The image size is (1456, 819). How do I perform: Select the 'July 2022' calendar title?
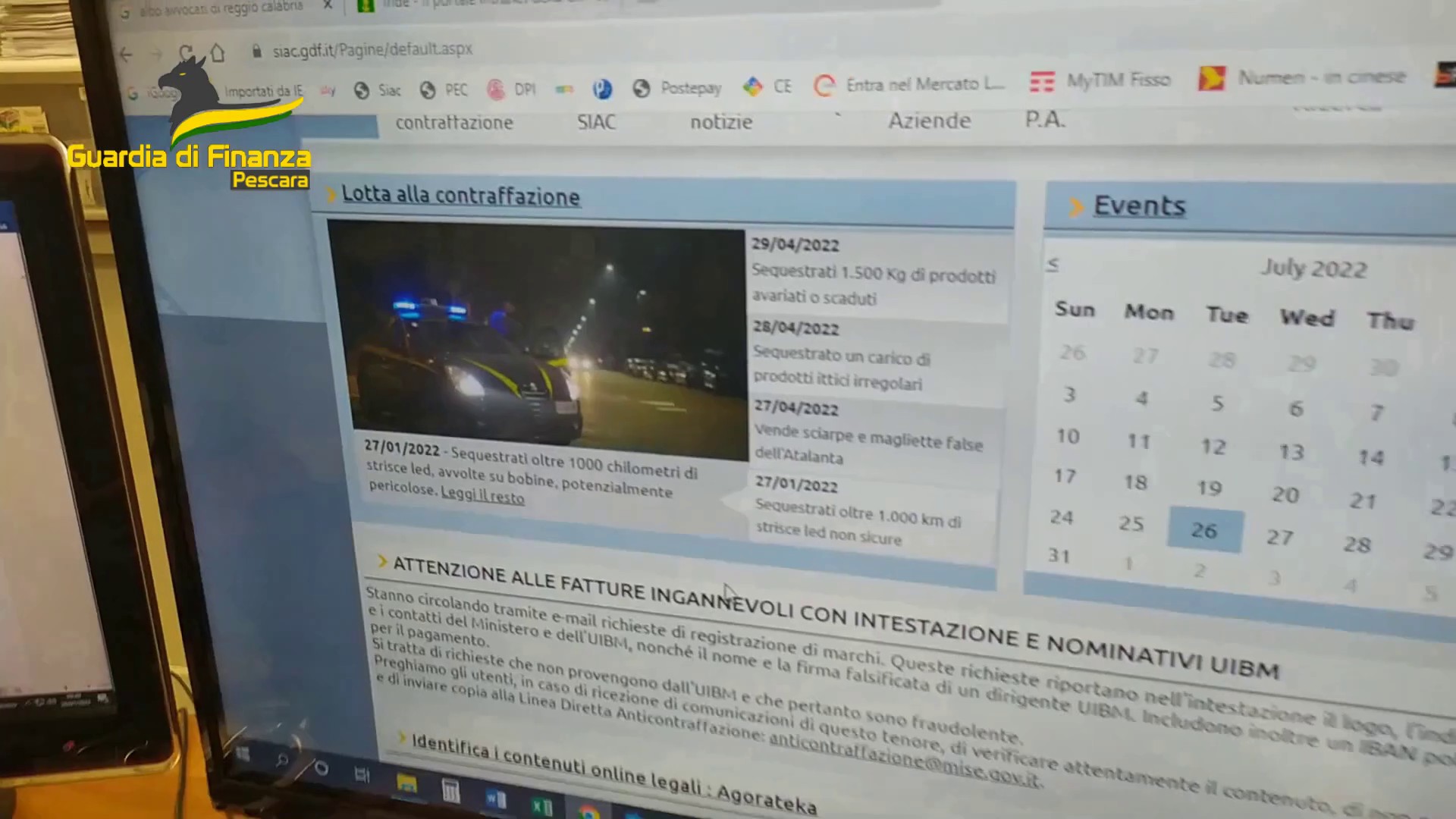[x=1313, y=269]
